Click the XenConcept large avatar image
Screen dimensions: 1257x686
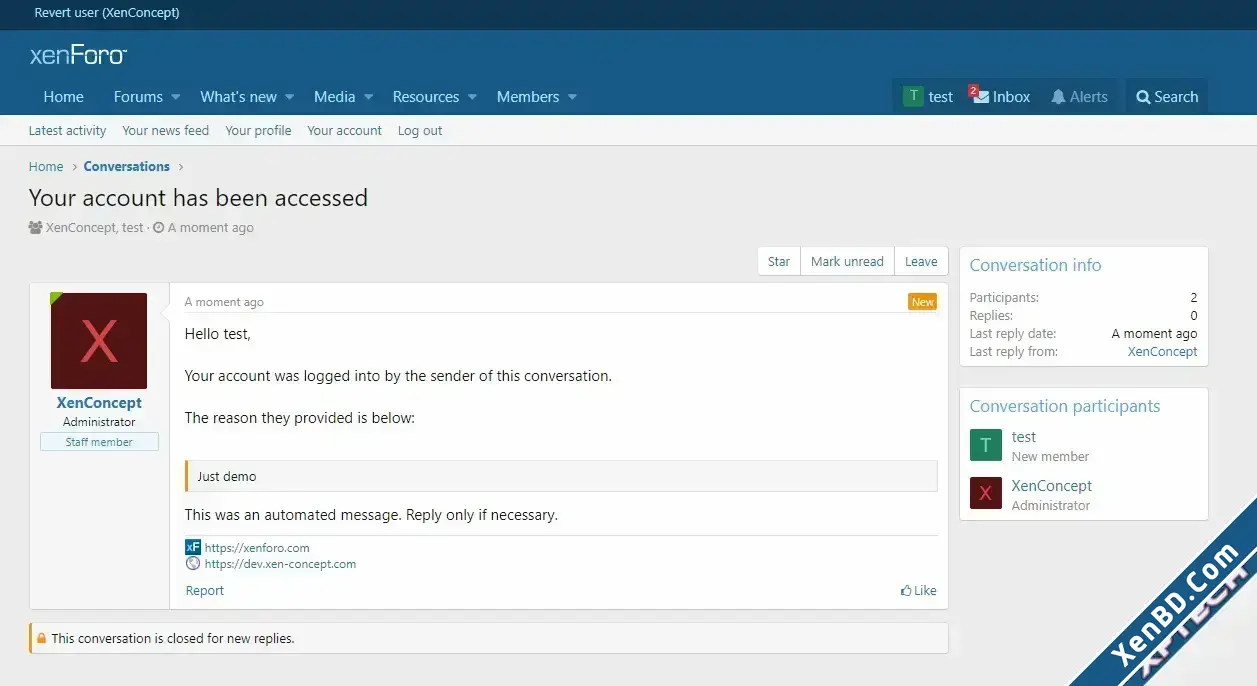[x=99, y=341]
